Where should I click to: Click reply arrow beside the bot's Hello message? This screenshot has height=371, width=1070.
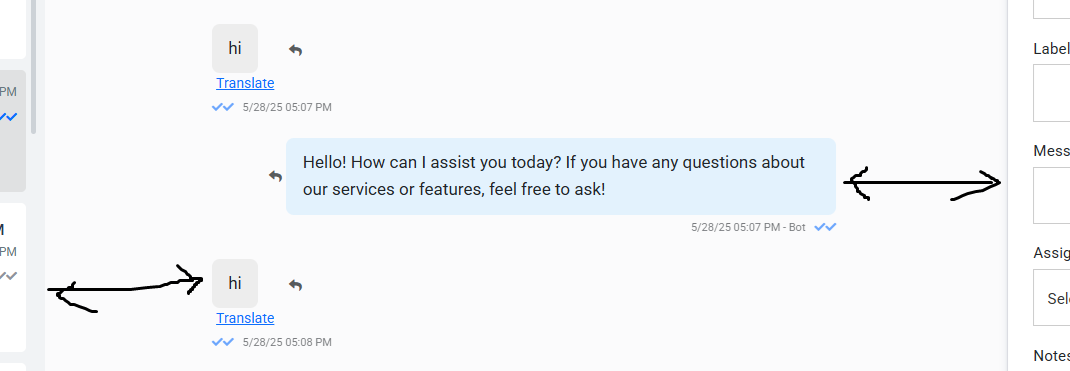[276, 176]
